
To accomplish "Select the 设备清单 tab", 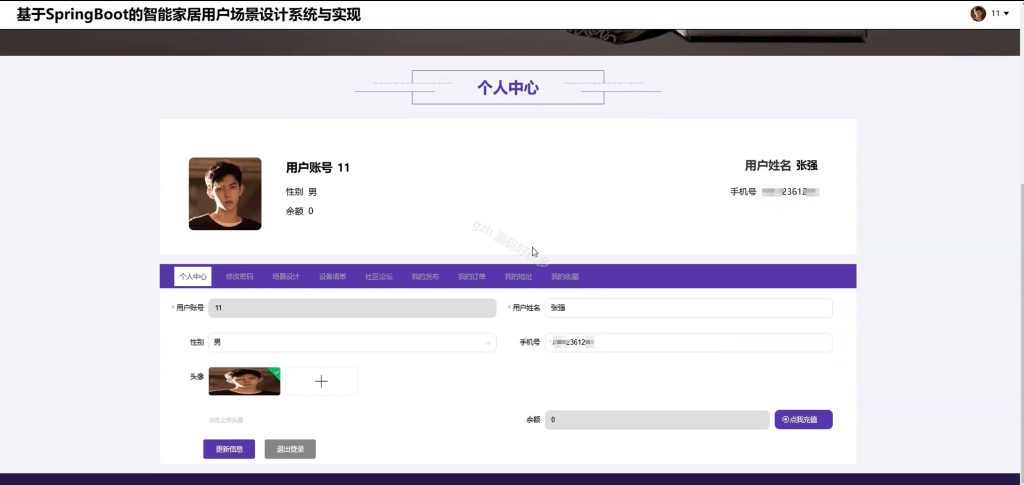I will tap(332, 277).
